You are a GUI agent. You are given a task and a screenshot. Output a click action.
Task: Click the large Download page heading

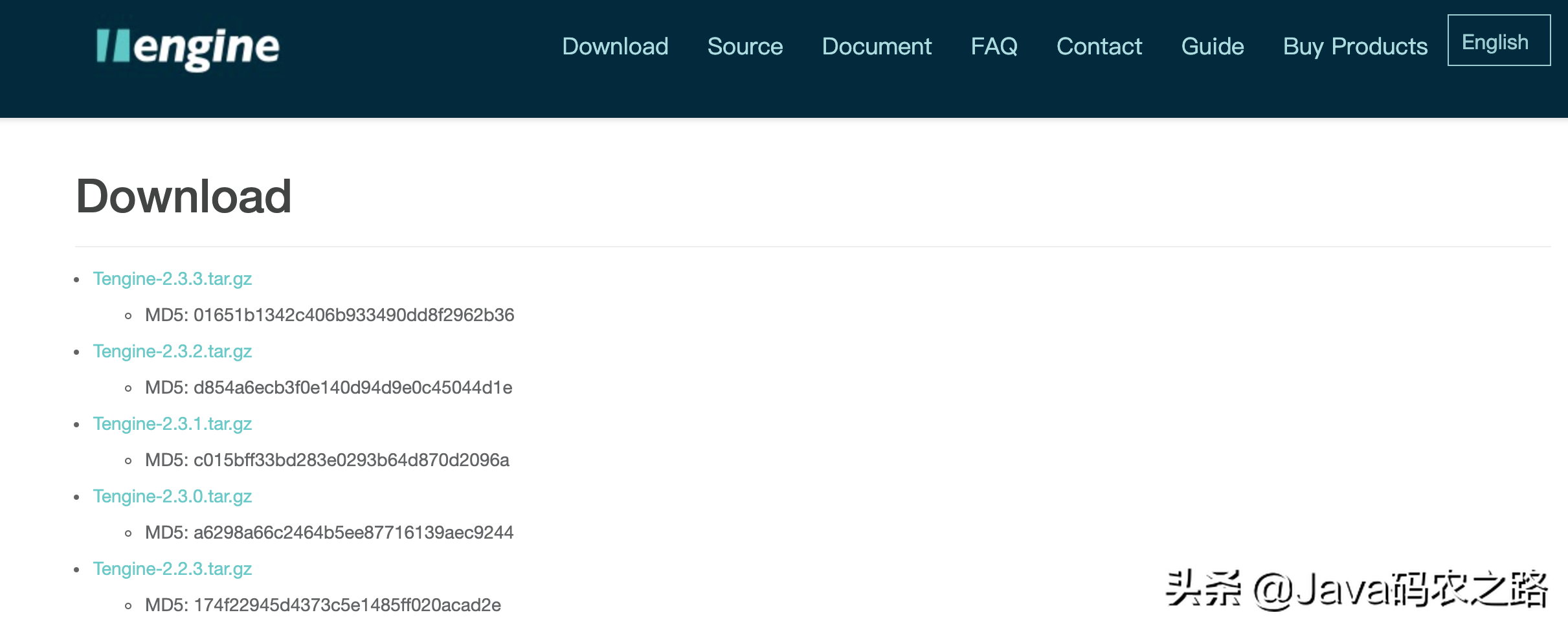(184, 196)
